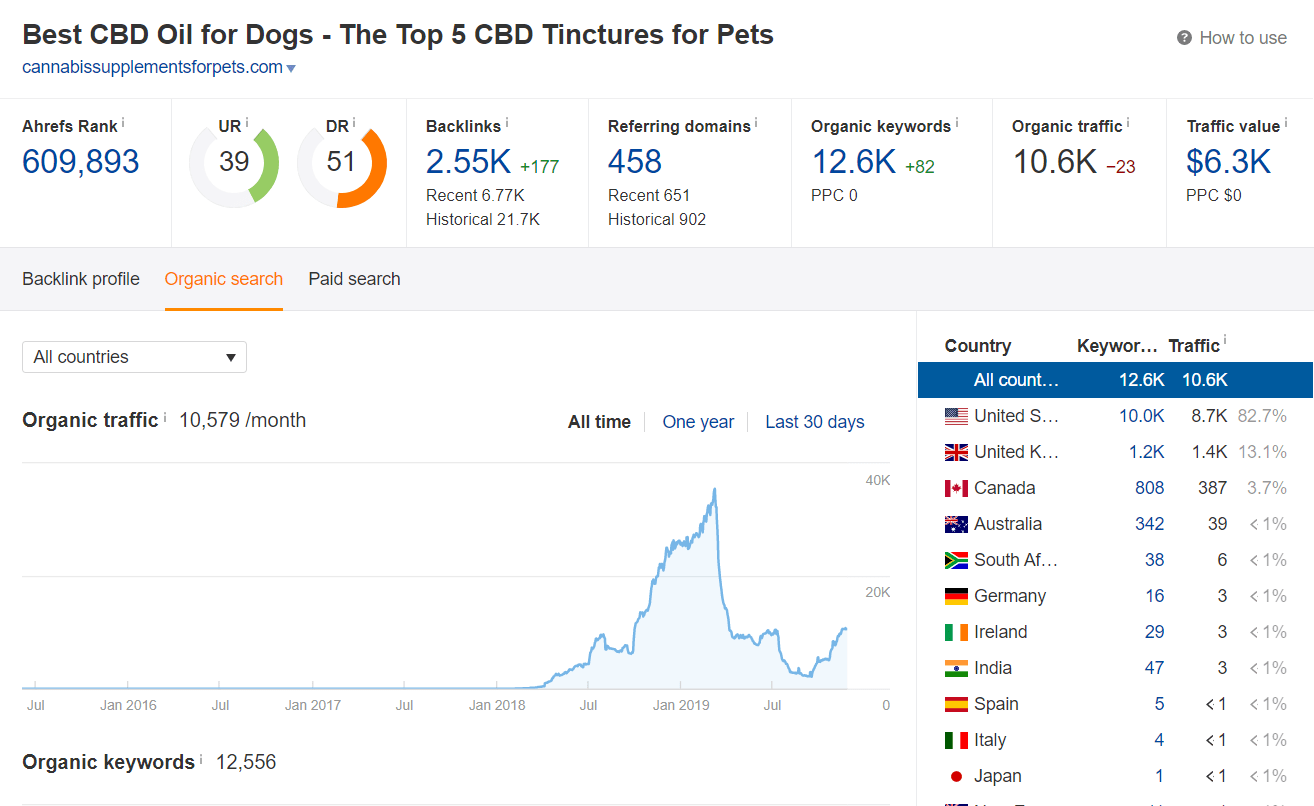The height and width of the screenshot is (806, 1314).
Task: Open the 29 keywords for Ireland
Action: tap(1155, 632)
